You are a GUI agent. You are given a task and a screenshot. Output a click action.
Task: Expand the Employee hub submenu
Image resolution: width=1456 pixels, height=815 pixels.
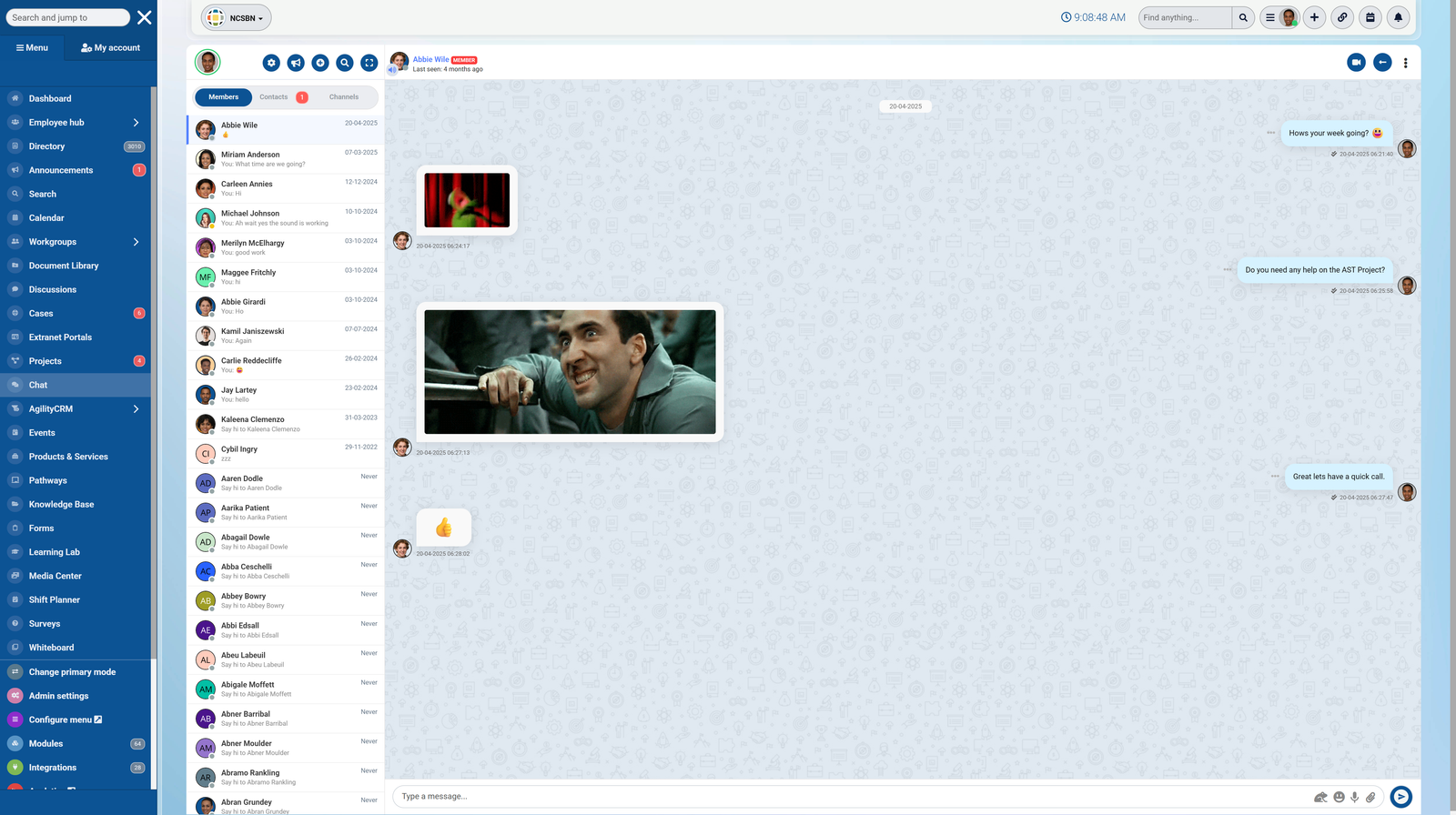(x=136, y=123)
